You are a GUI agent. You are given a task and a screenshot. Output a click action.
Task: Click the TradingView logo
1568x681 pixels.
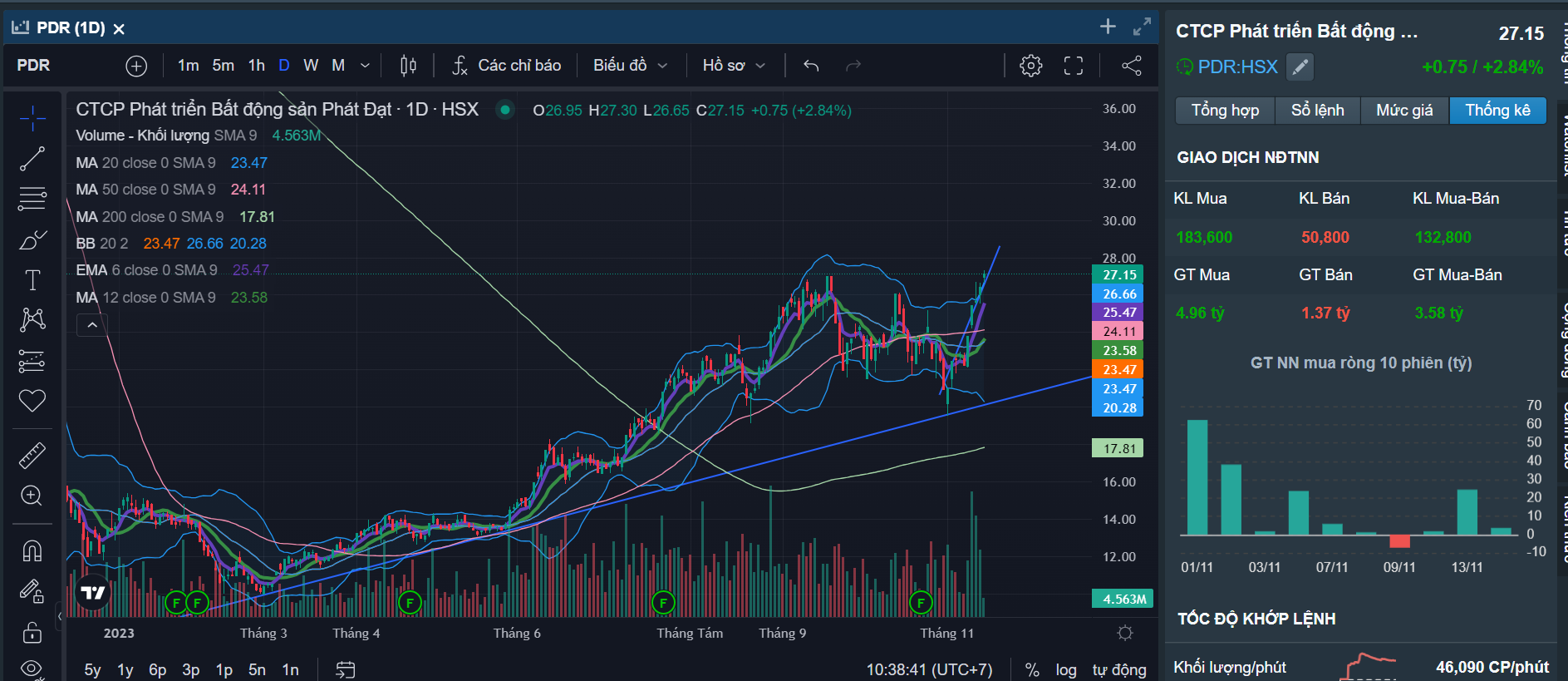[x=93, y=592]
